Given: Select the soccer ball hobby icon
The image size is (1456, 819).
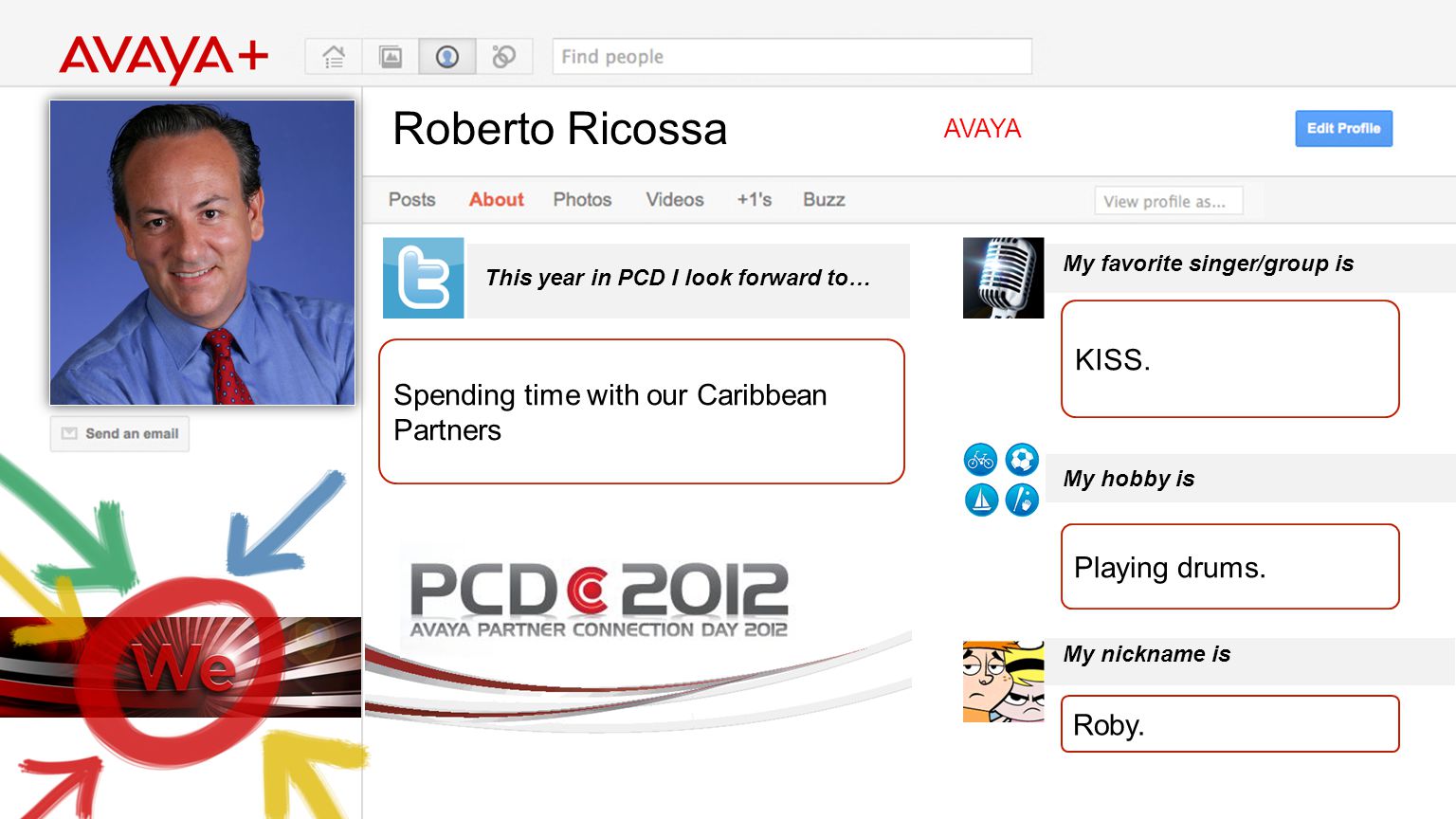Looking at the screenshot, I should 1022,461.
